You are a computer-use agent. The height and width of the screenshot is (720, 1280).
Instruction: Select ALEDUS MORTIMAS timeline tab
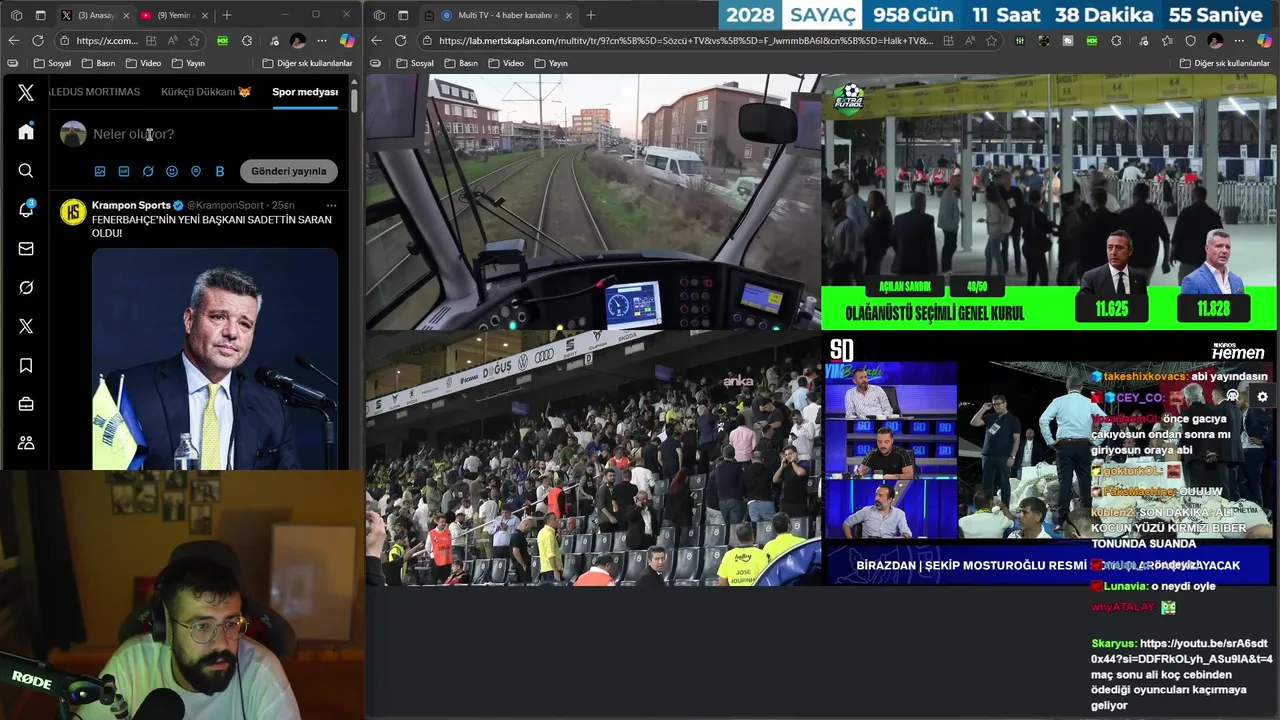tap(94, 92)
